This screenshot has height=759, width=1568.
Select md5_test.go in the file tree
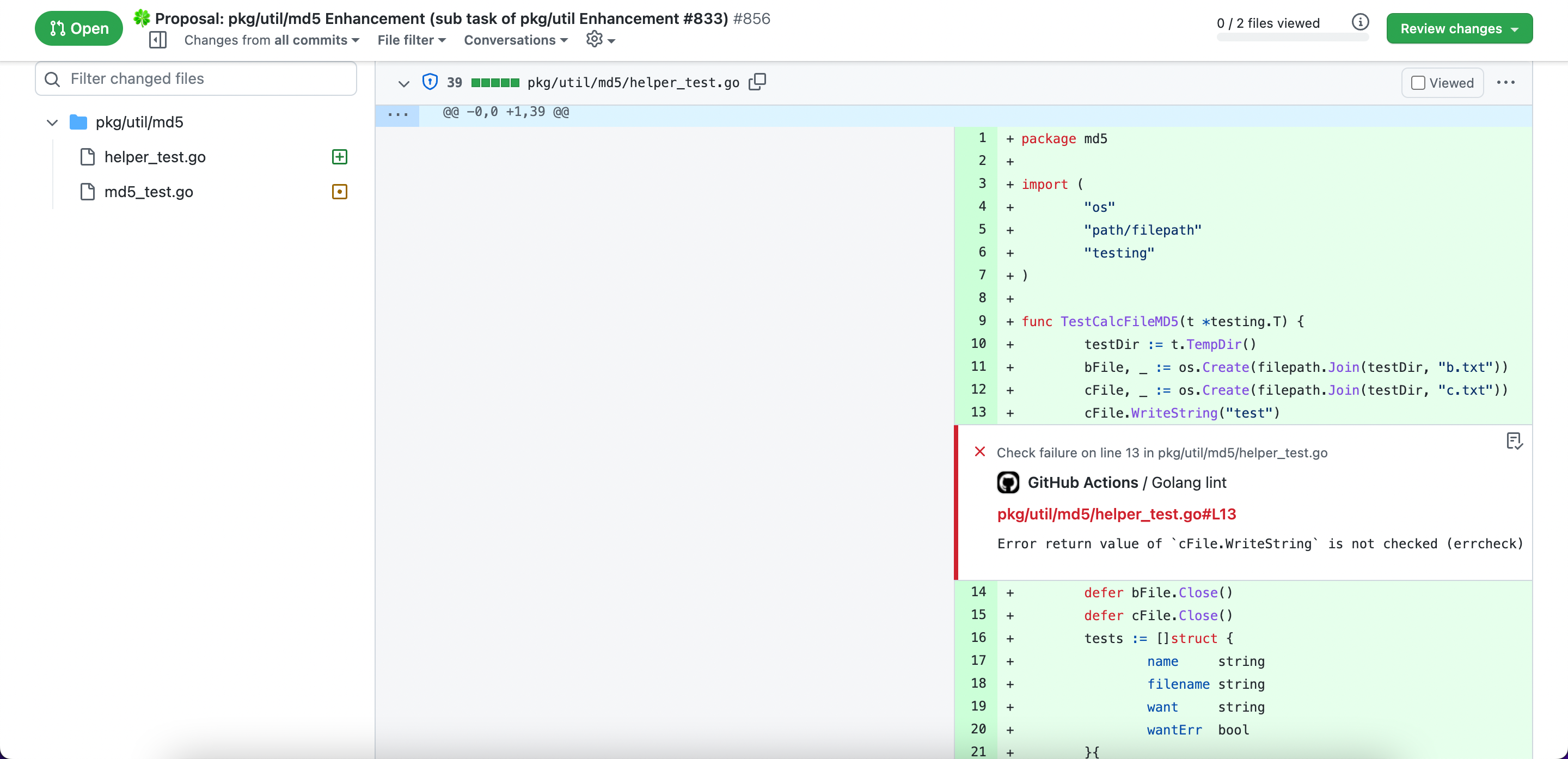point(149,192)
